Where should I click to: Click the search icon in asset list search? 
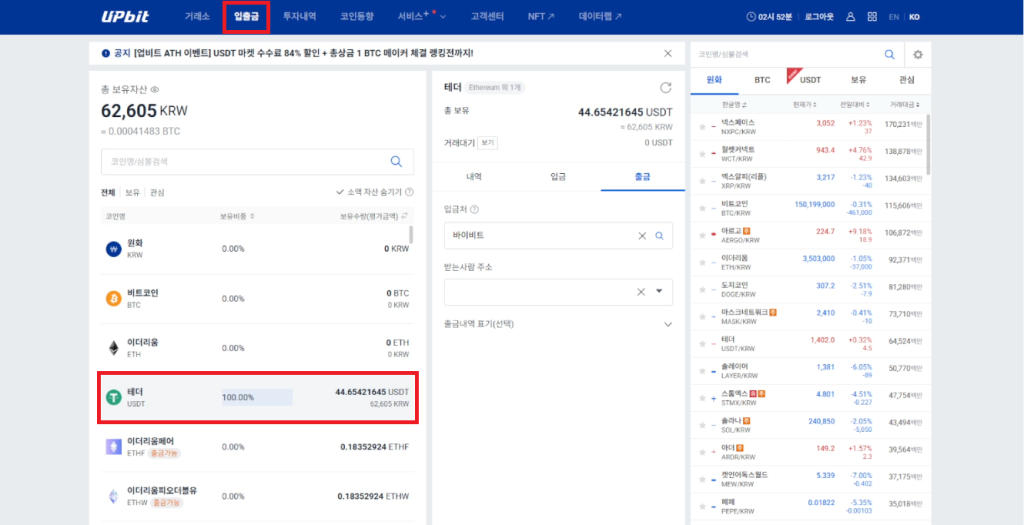396,161
